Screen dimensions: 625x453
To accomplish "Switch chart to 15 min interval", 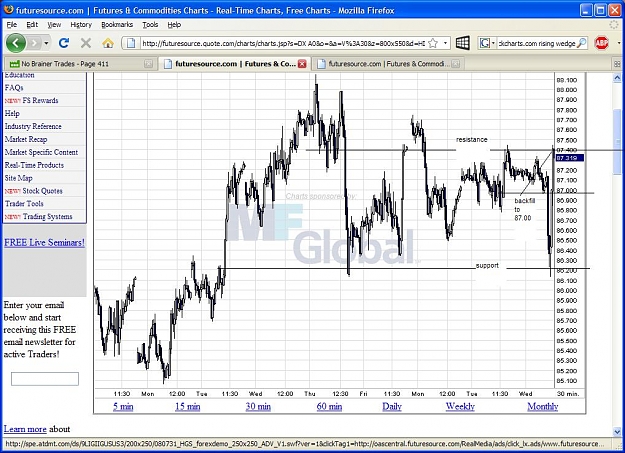I will [x=187, y=406].
